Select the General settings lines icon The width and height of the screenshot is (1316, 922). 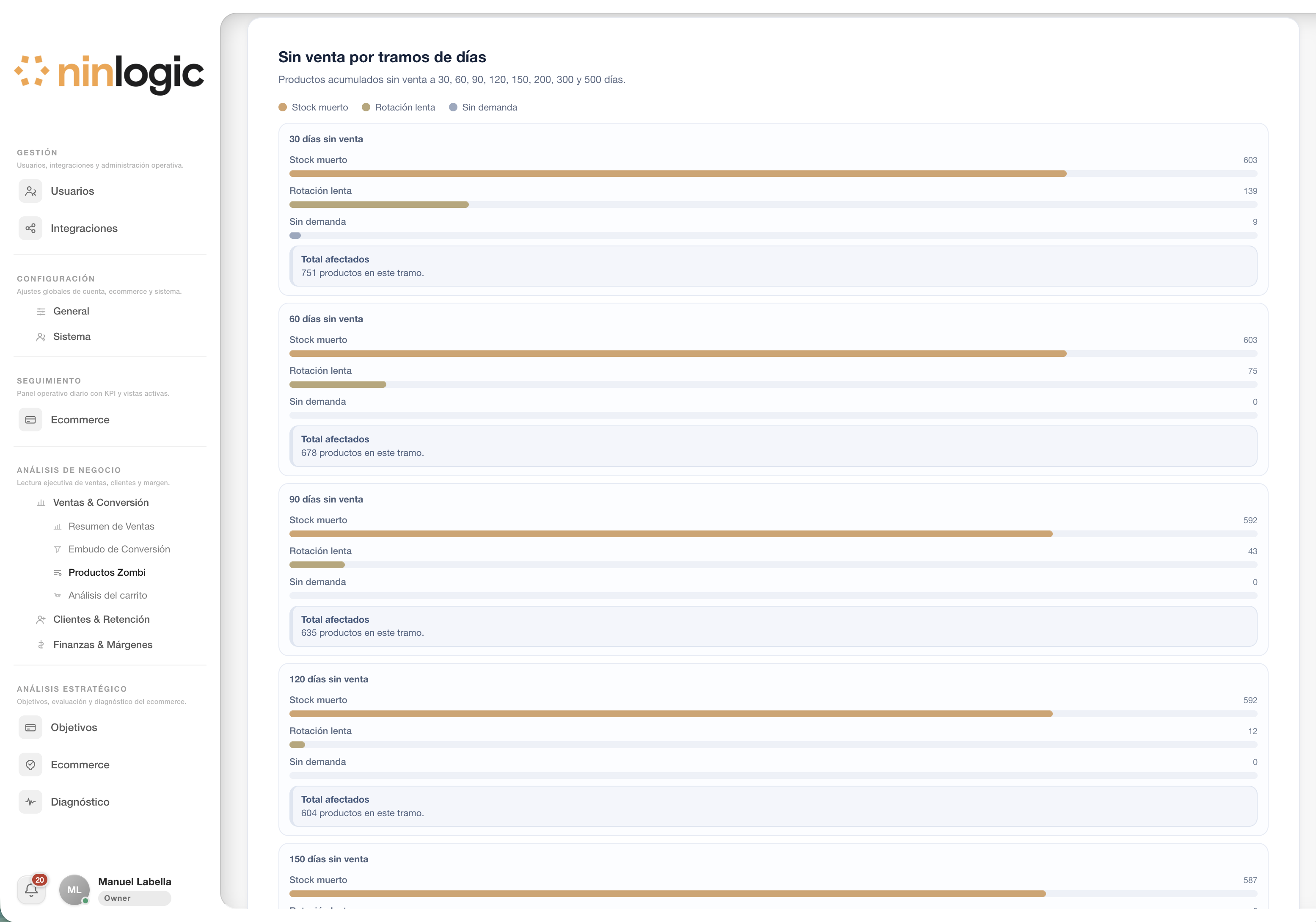(x=41, y=311)
